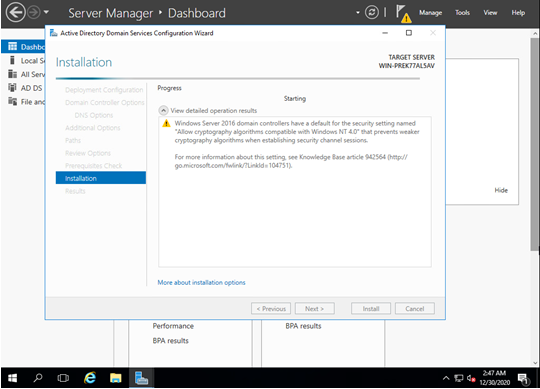
Task: Click BPA results under Performance
Action: pos(170,340)
